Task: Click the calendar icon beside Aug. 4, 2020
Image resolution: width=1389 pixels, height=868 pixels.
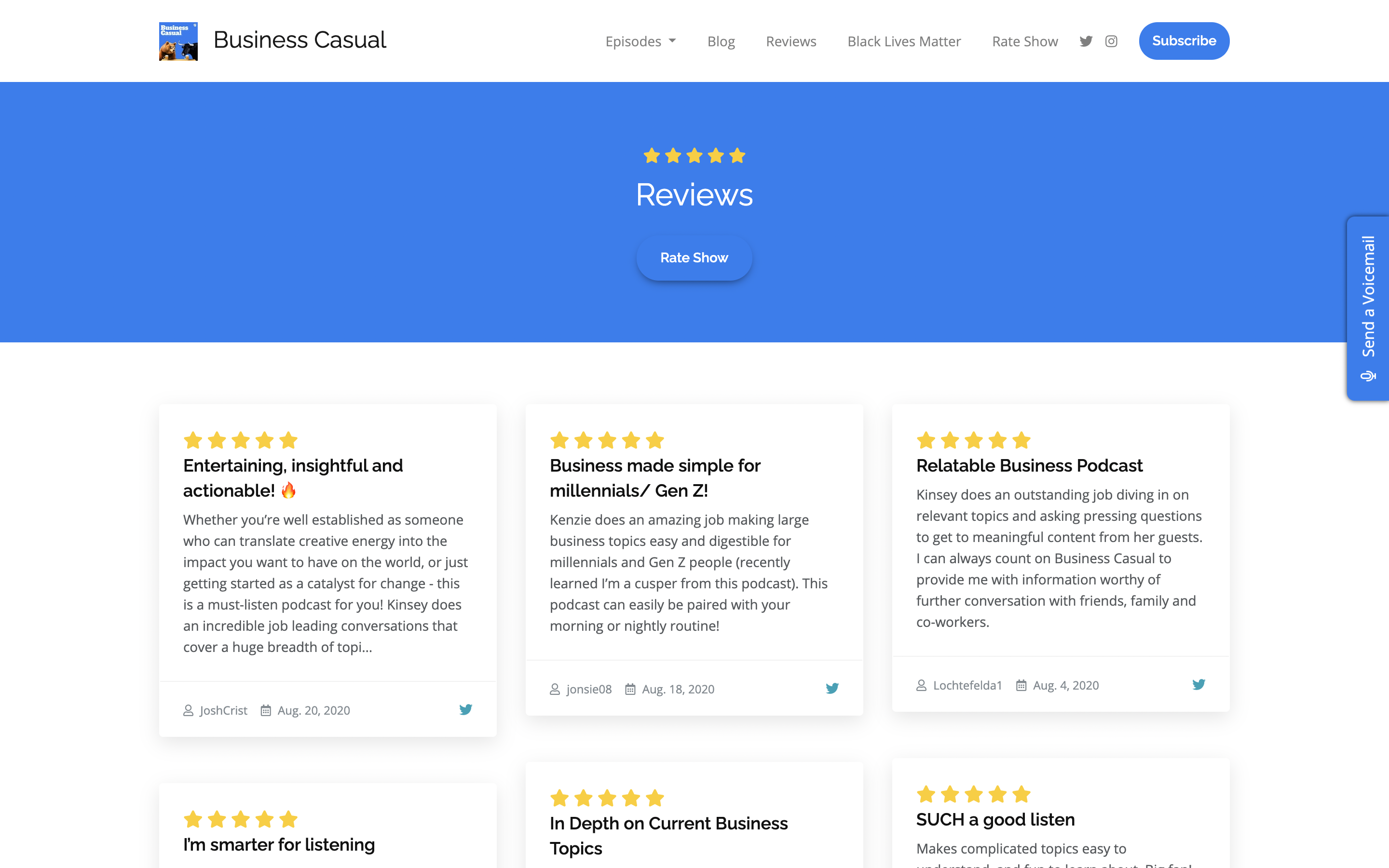Action: (x=1021, y=684)
